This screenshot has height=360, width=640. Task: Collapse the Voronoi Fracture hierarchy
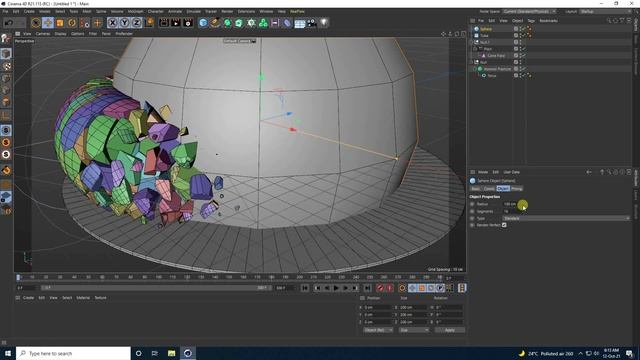[x=475, y=69]
